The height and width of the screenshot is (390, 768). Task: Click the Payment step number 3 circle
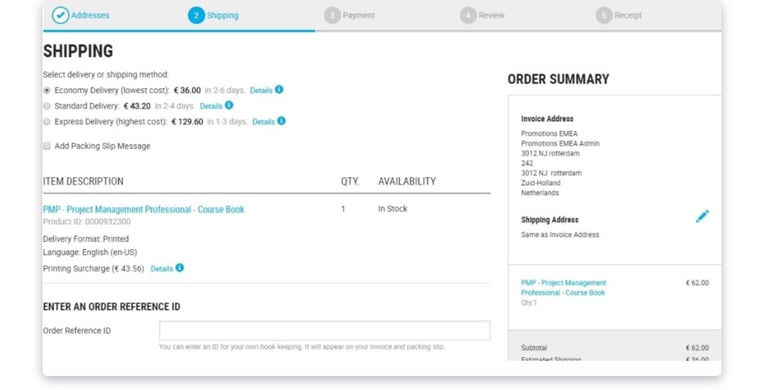point(332,15)
